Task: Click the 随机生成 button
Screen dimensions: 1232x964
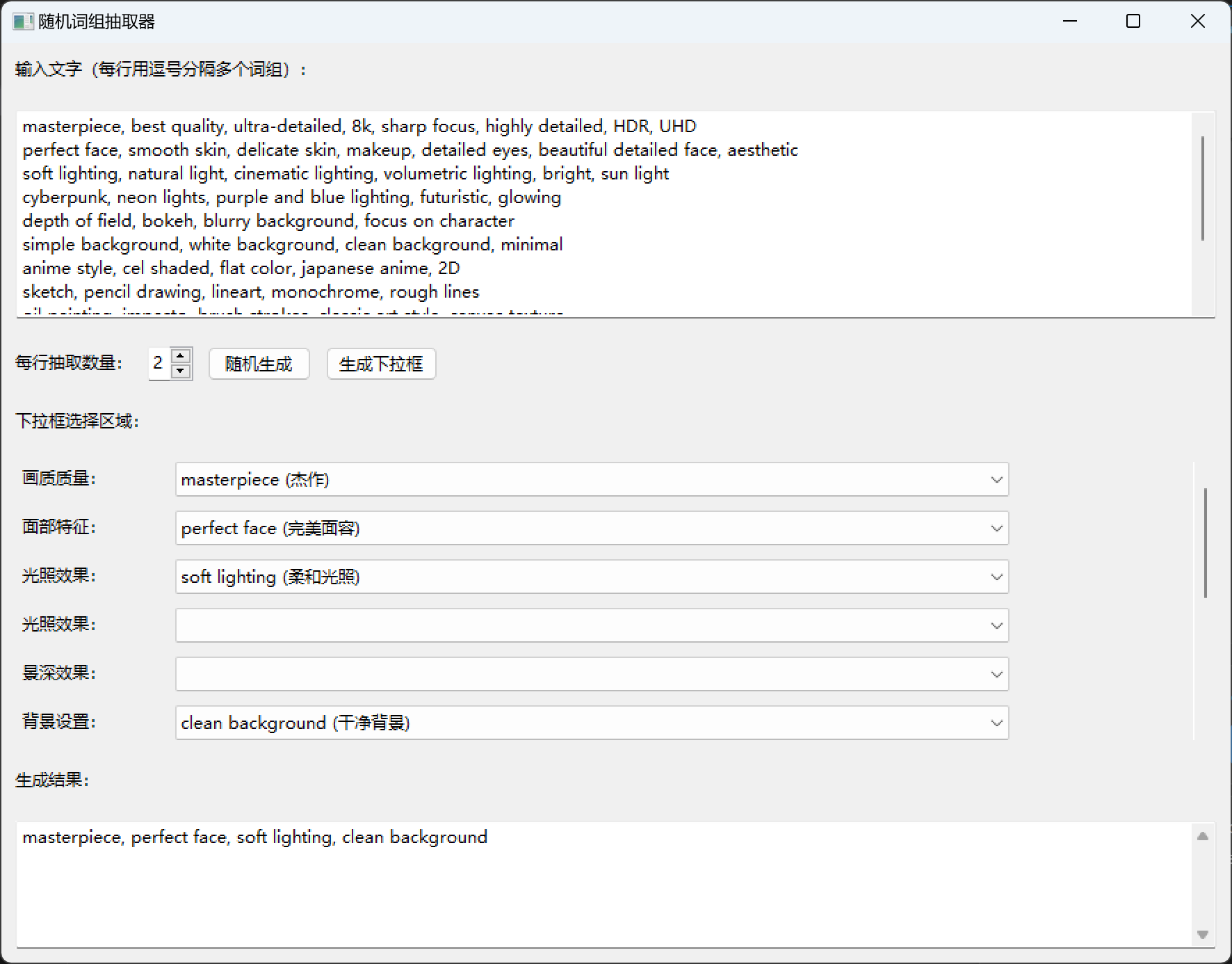Action: click(x=259, y=364)
